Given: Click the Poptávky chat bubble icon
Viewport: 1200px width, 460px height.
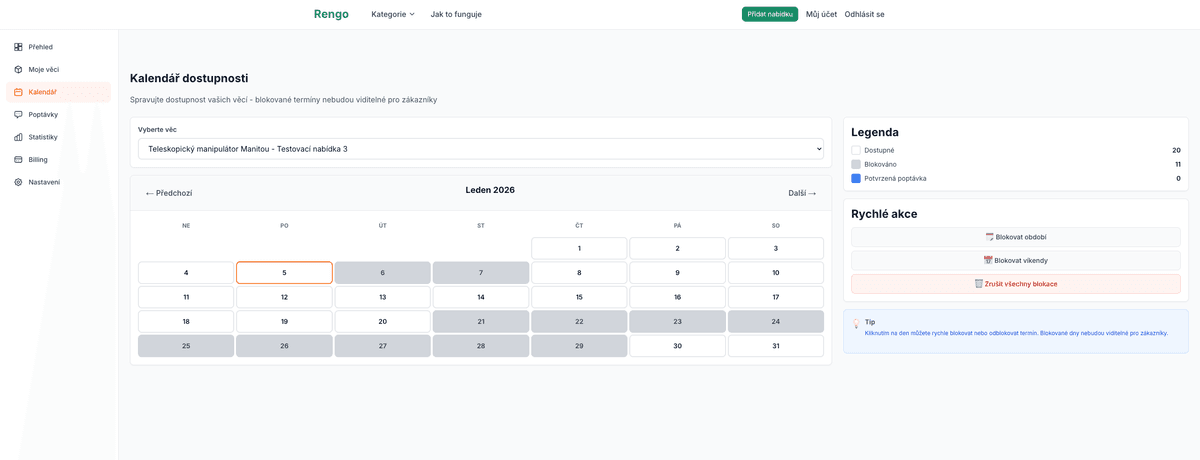Looking at the screenshot, I should [18, 114].
